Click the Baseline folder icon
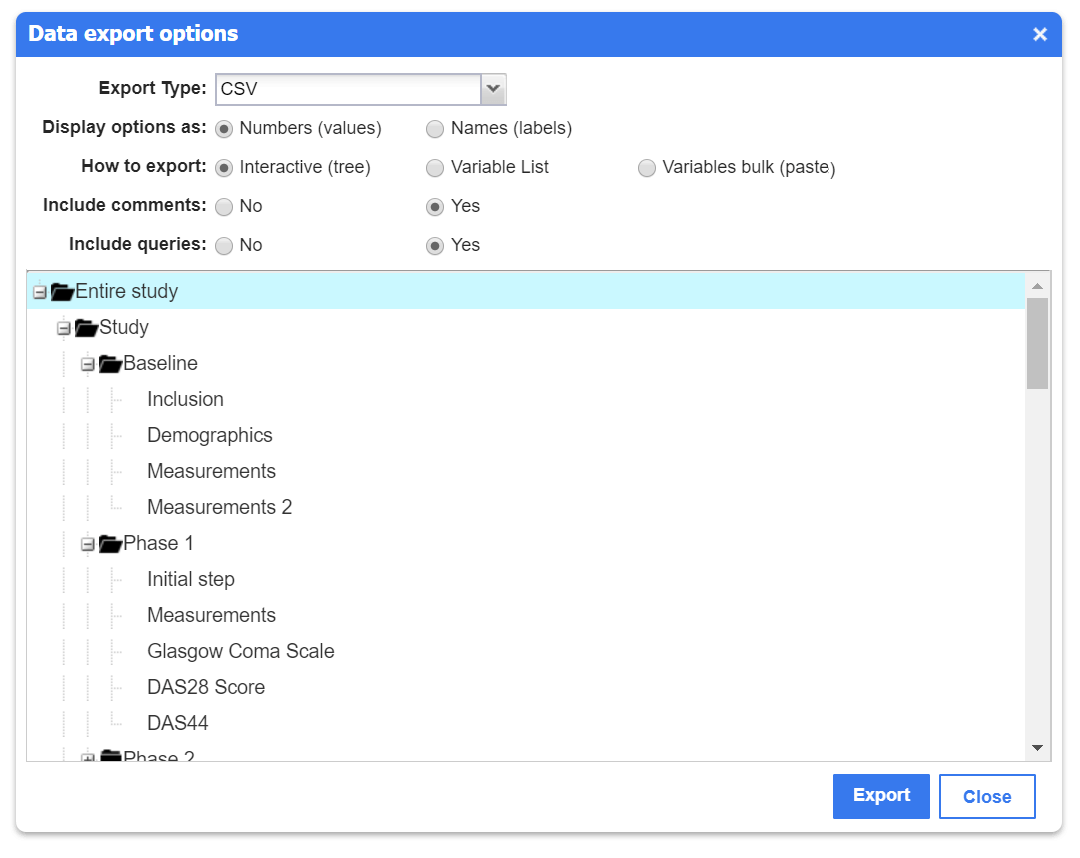Image resolution: width=1080 pixels, height=858 pixels. pos(110,364)
